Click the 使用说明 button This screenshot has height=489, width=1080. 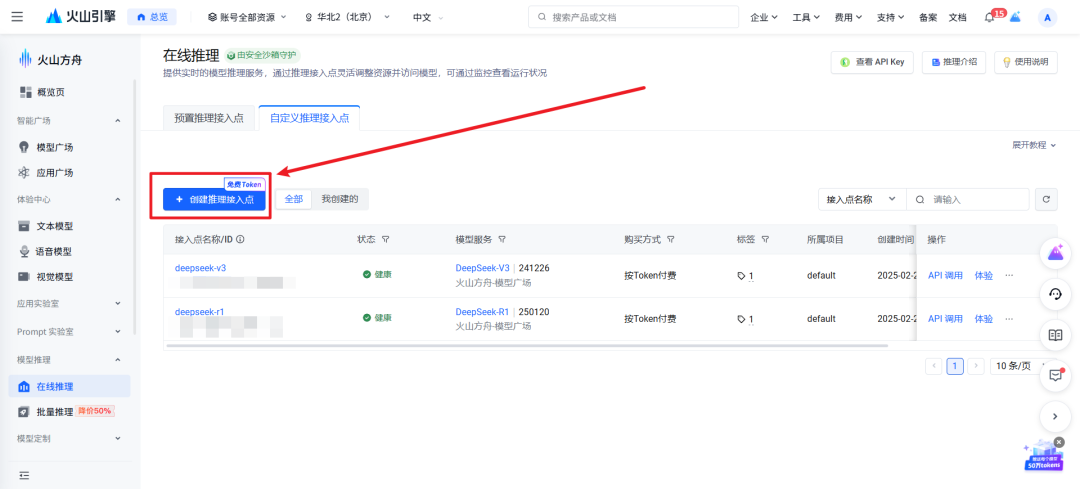click(1025, 62)
